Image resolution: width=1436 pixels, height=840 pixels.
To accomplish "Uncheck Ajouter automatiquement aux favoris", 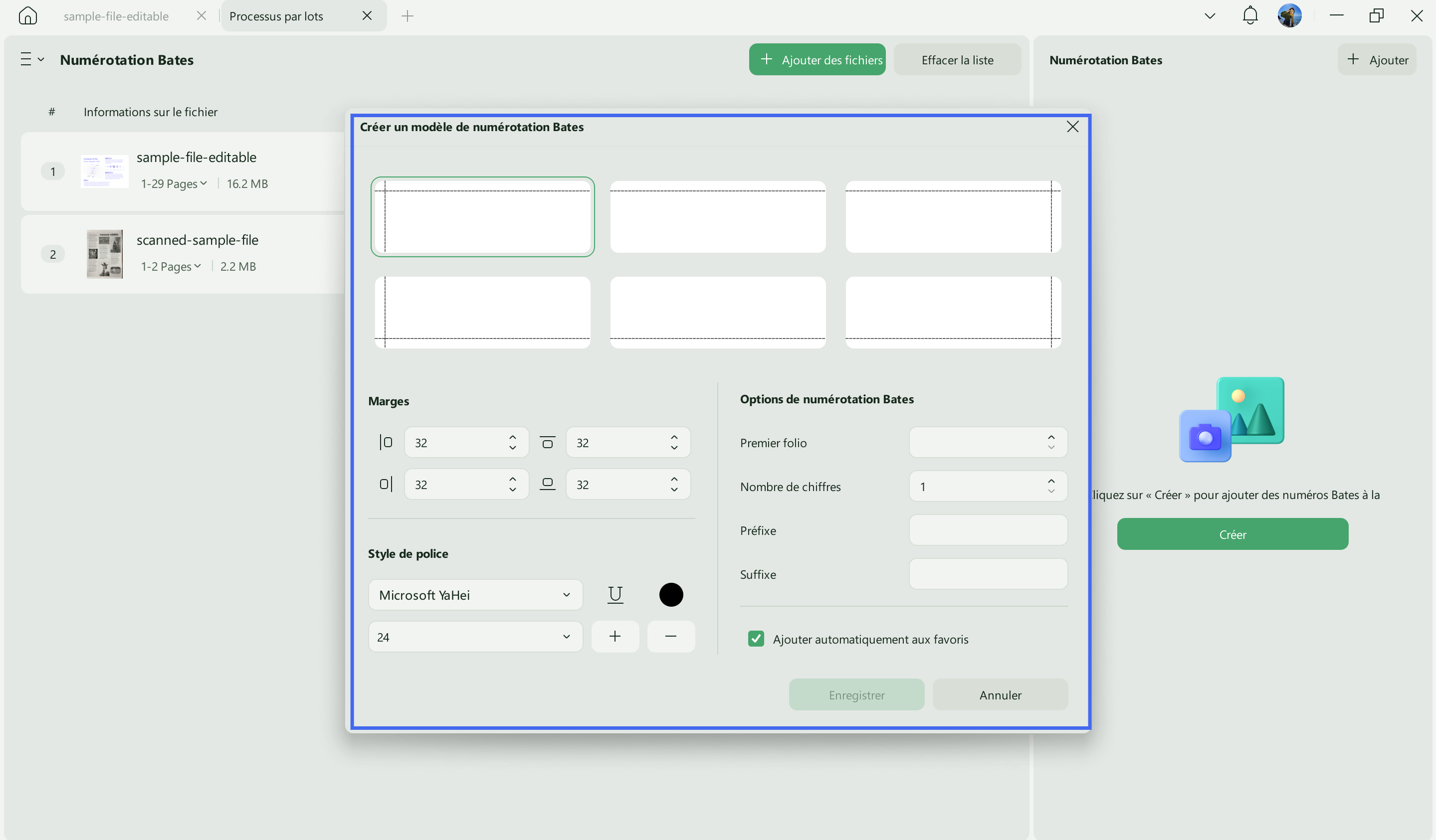I will click(756, 639).
